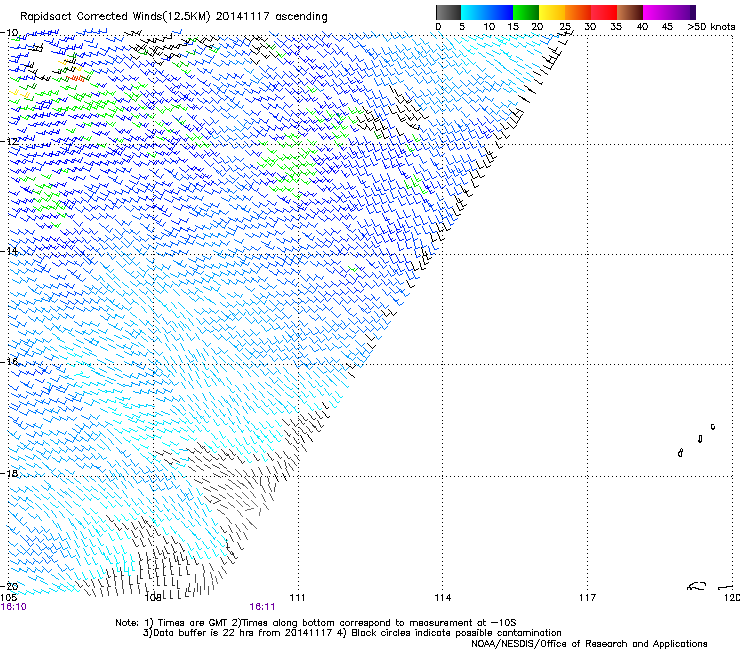Click the '20' label under the color bar
Screen dimensions: 740x650
537,27
